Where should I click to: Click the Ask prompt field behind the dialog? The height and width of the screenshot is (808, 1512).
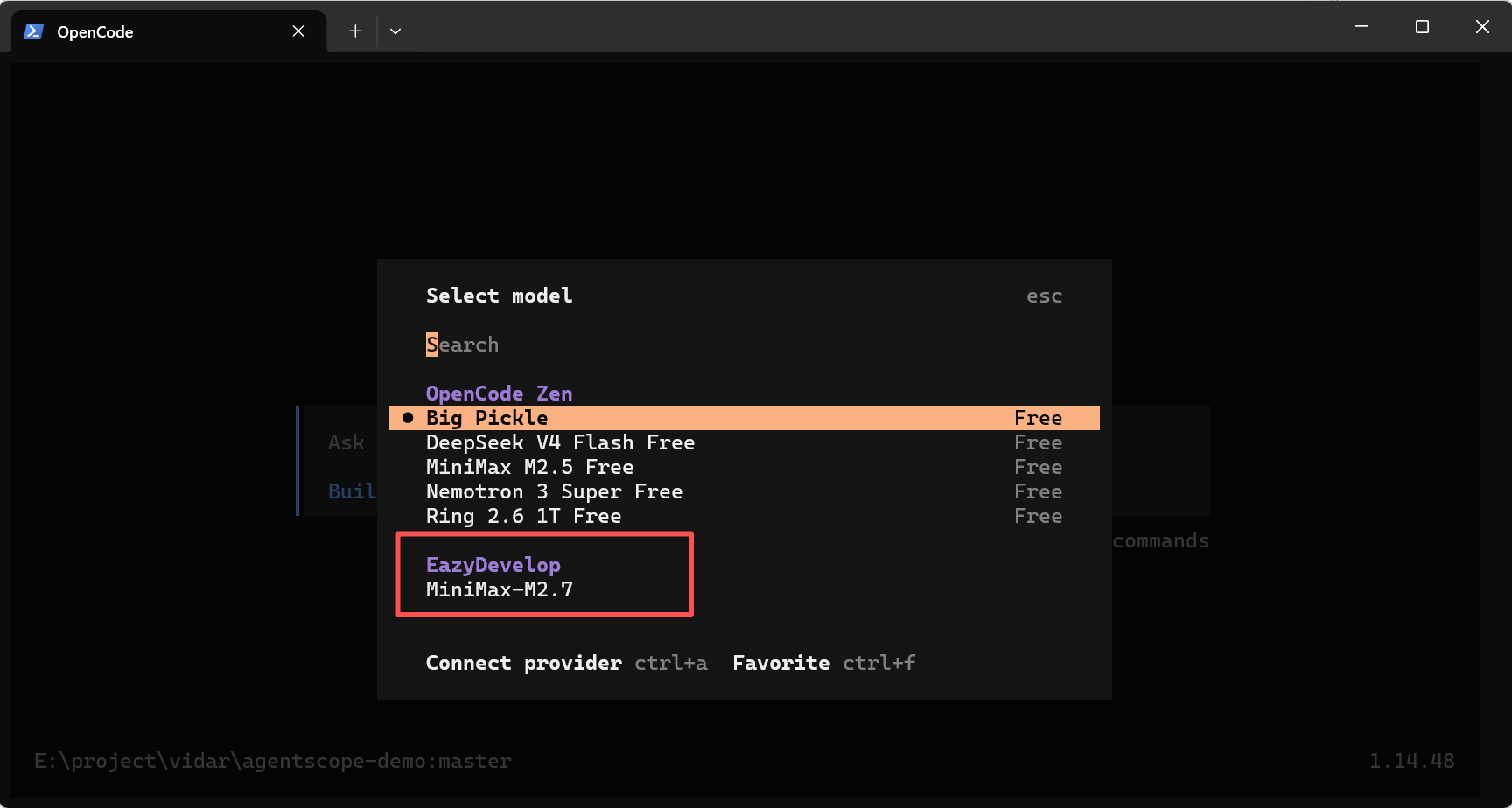point(346,442)
